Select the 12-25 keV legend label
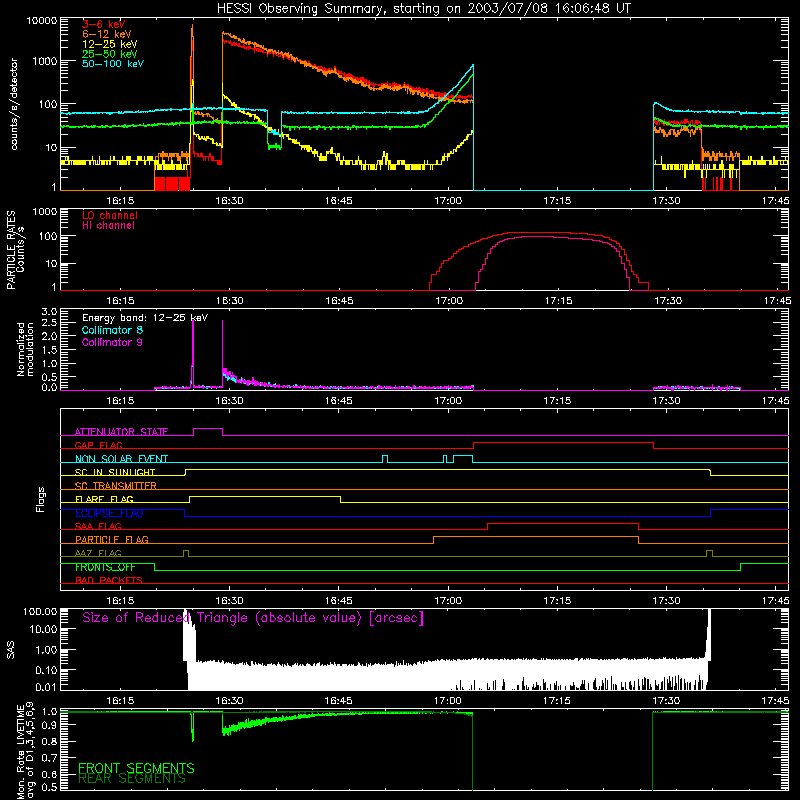Image resolution: width=800 pixels, height=800 pixels. [110, 44]
